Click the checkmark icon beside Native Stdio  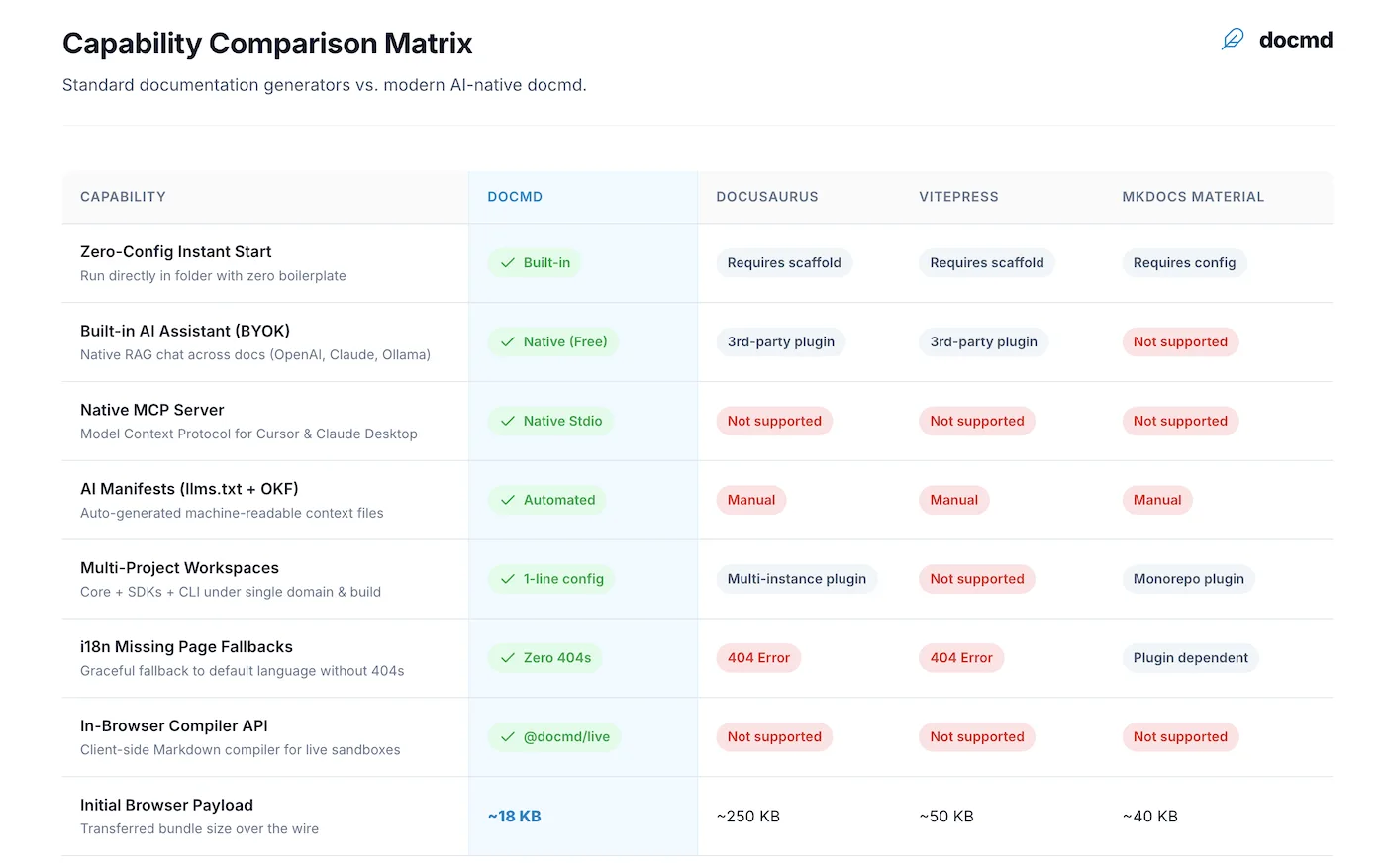508,422
